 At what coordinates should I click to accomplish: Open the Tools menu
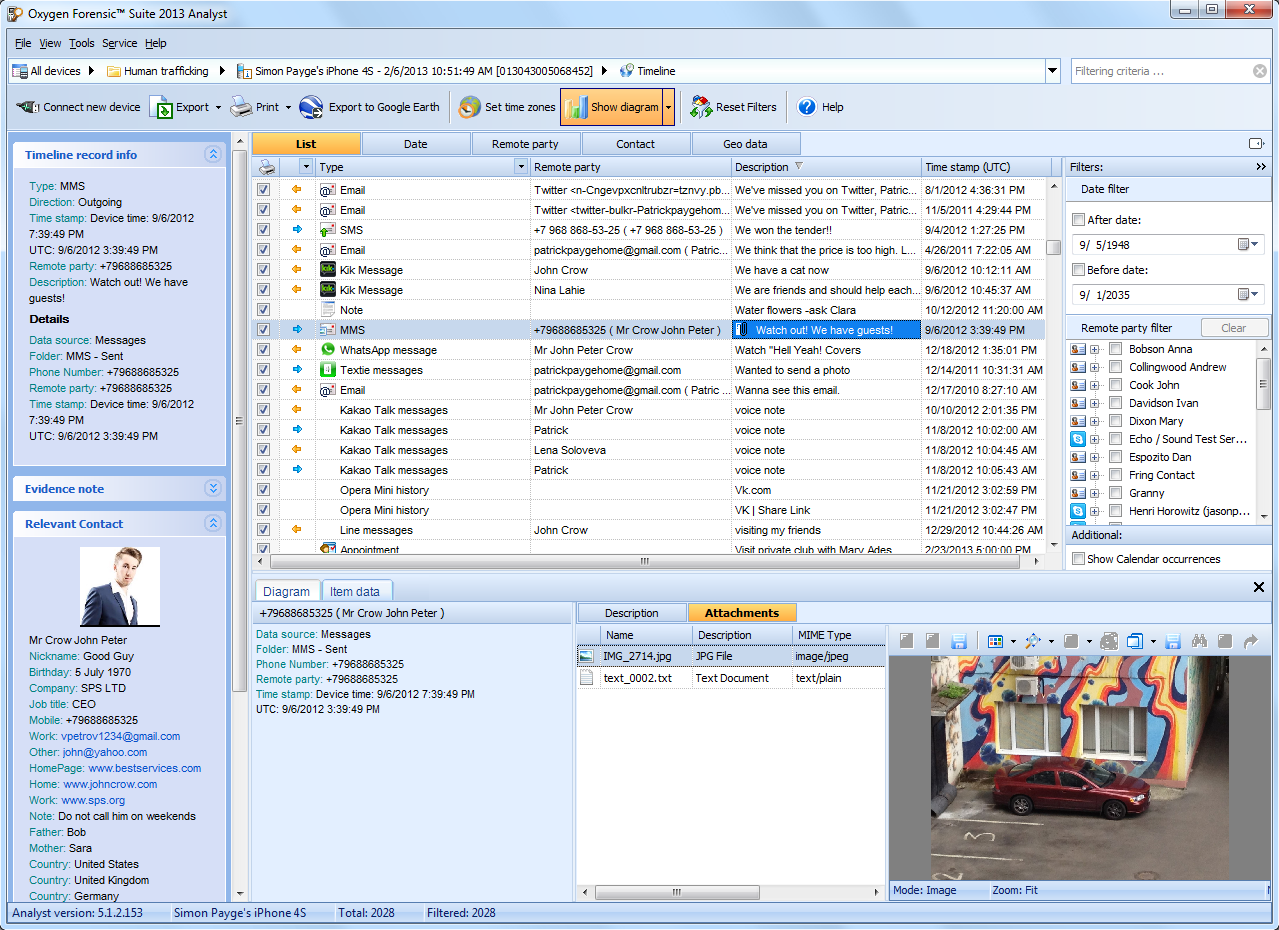(82, 43)
